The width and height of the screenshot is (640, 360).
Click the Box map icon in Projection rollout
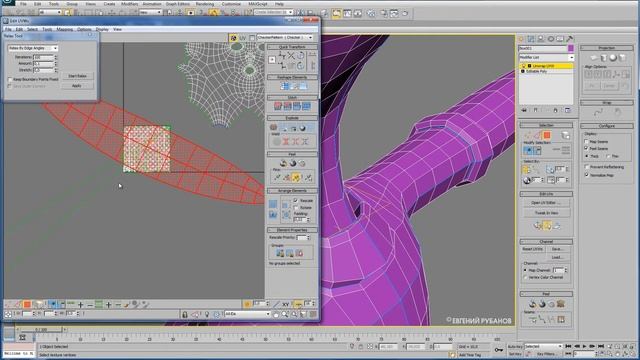click(x=622, y=58)
